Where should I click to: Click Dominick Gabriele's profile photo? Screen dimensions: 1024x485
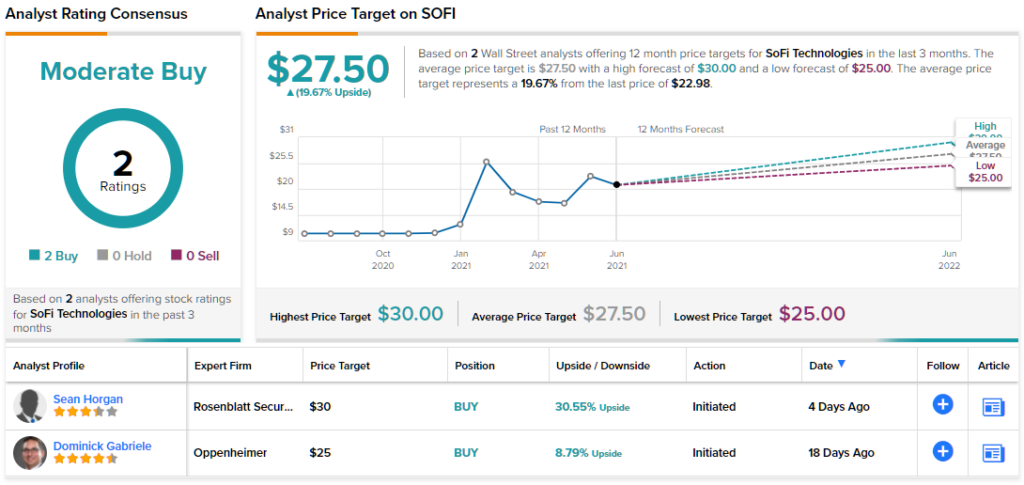pyautogui.click(x=30, y=453)
